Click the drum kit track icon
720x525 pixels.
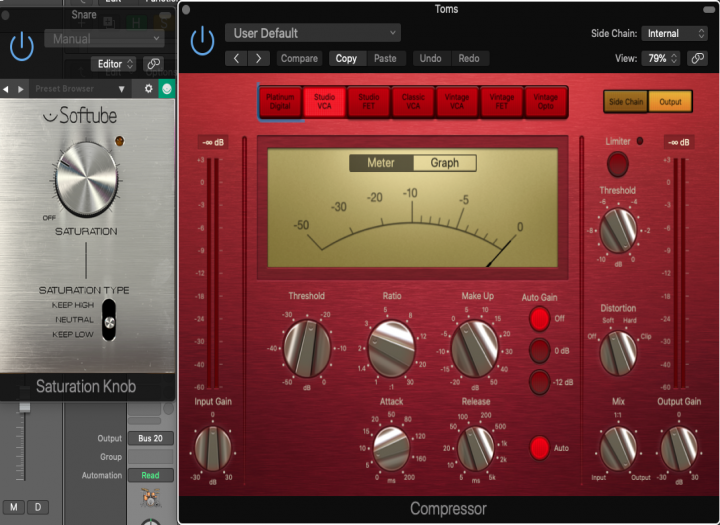point(150,497)
